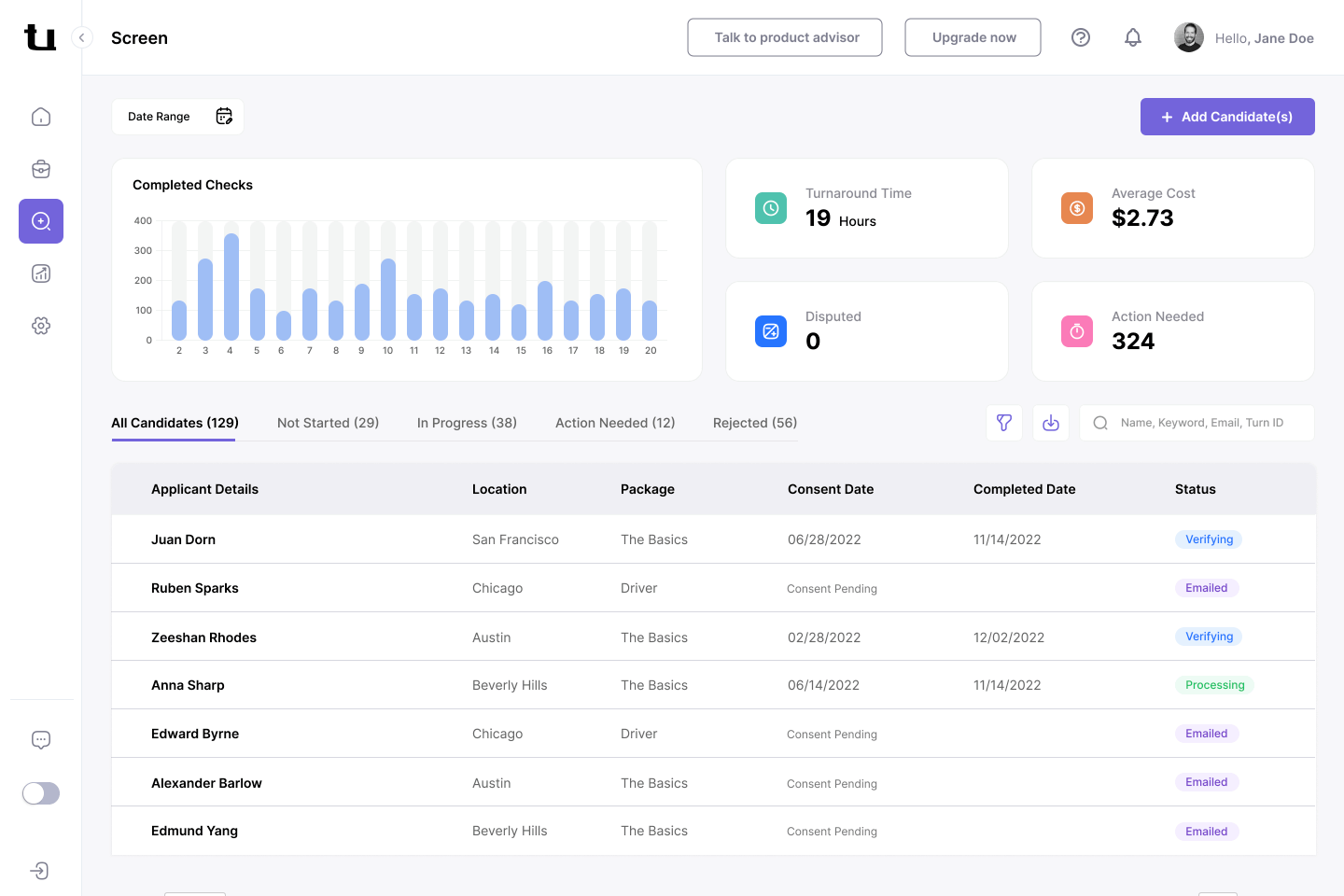The height and width of the screenshot is (896, 1344).
Task: Download candidates using the export icon
Action: click(1051, 423)
